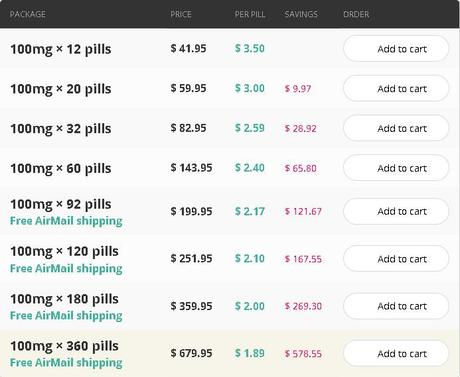The image size is (460, 377).
Task: Click the ORDER column header
Action: click(x=356, y=14)
